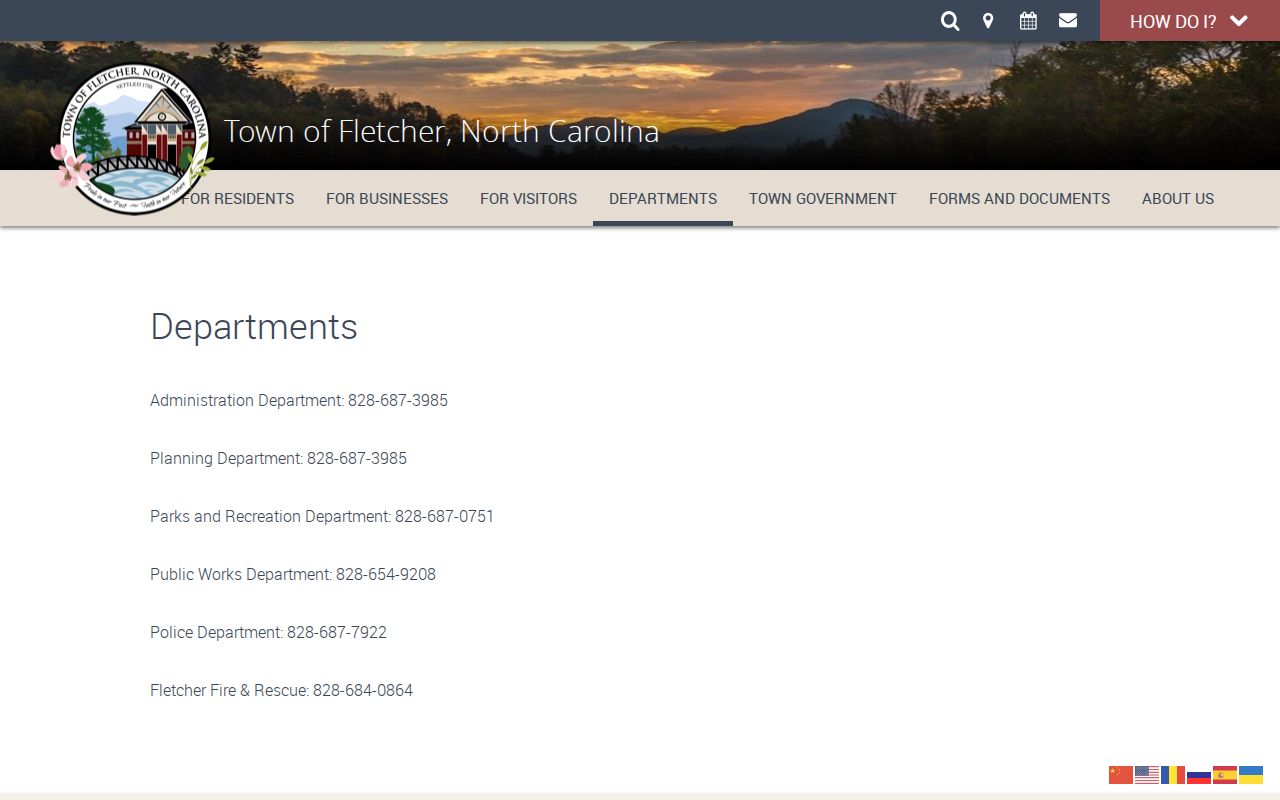1280x800 pixels.
Task: Expand the HOW DO I? dropdown
Action: click(x=1190, y=21)
